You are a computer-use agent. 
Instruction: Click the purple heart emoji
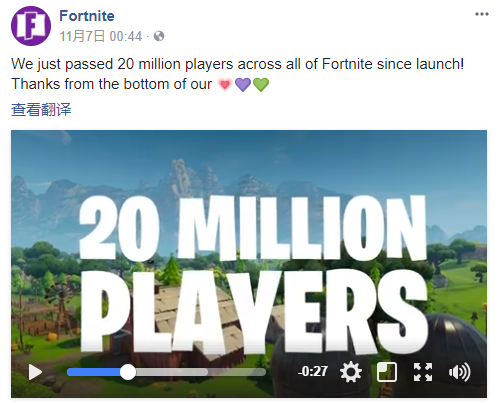point(243,84)
